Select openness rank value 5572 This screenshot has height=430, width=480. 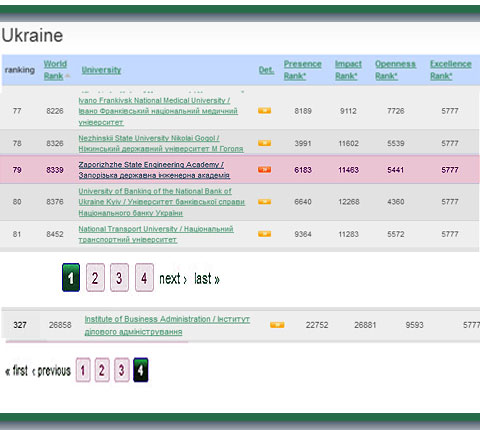[x=396, y=234]
